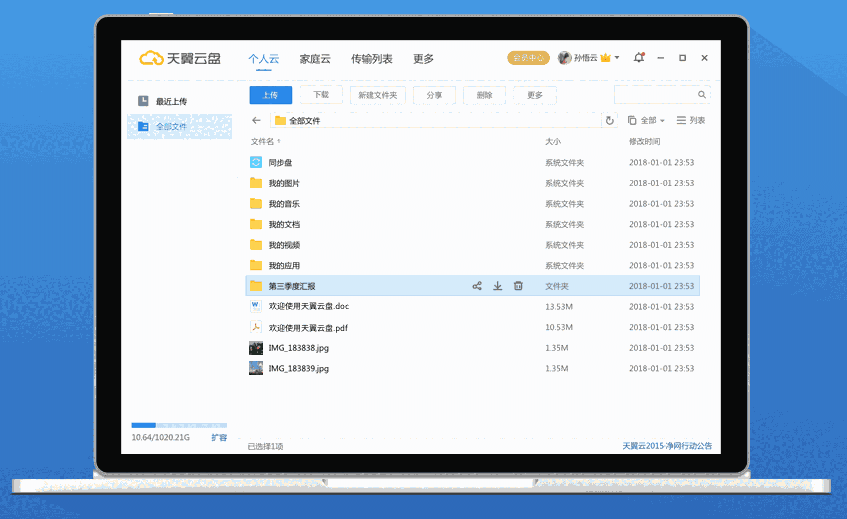The image size is (847, 519).
Task: Click the 新建文件夹 button
Action: [x=378, y=95]
